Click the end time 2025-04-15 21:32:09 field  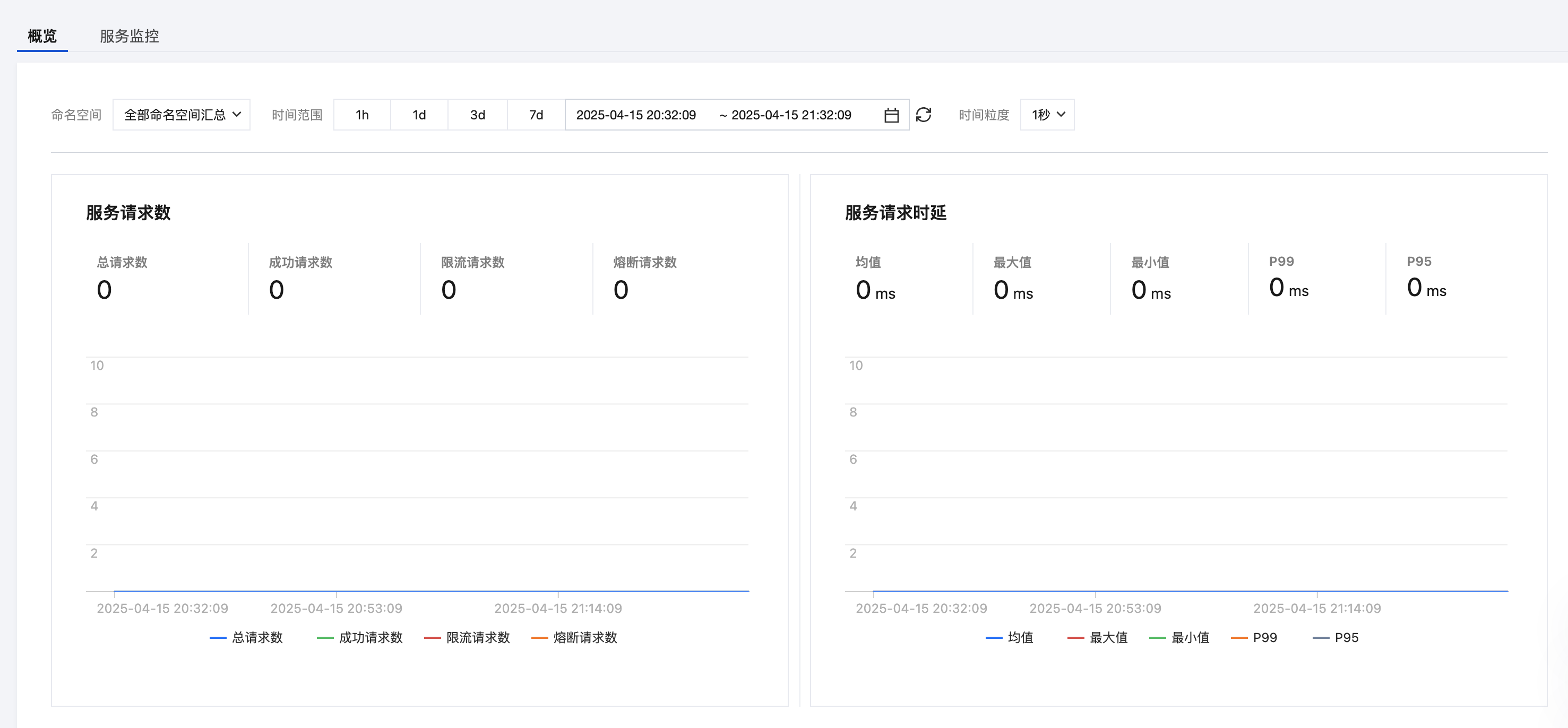tap(791, 115)
